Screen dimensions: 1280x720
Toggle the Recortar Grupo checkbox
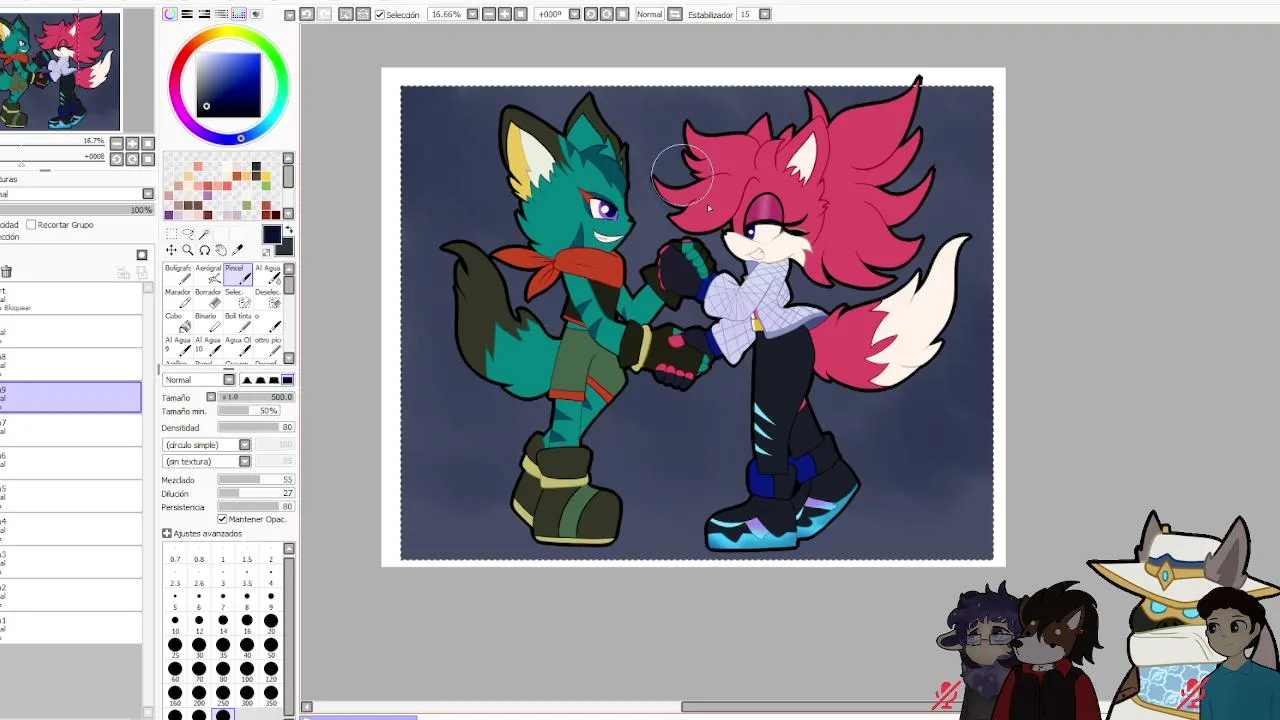click(x=31, y=225)
